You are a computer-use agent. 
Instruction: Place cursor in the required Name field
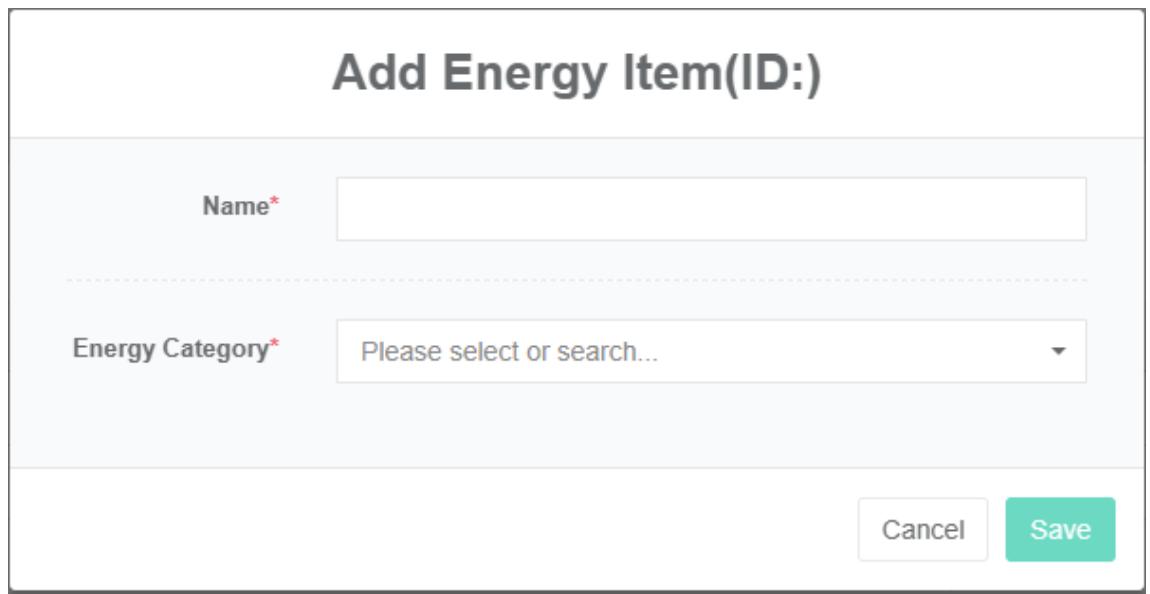[x=710, y=209]
